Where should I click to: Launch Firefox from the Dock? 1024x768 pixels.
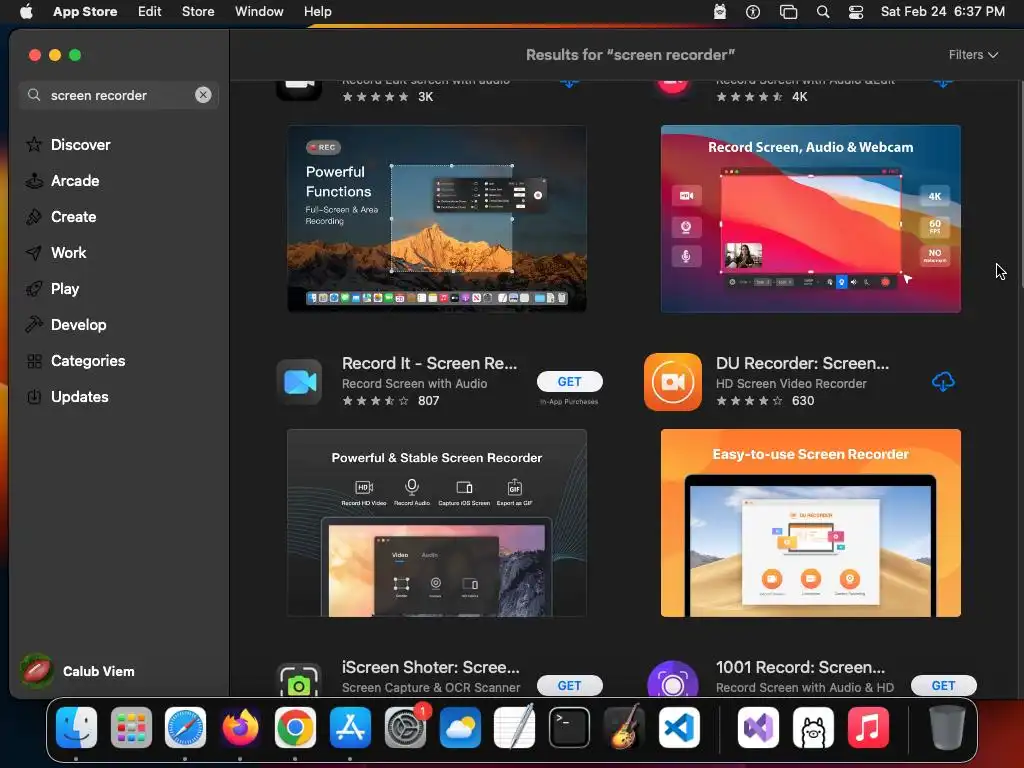pyautogui.click(x=240, y=727)
